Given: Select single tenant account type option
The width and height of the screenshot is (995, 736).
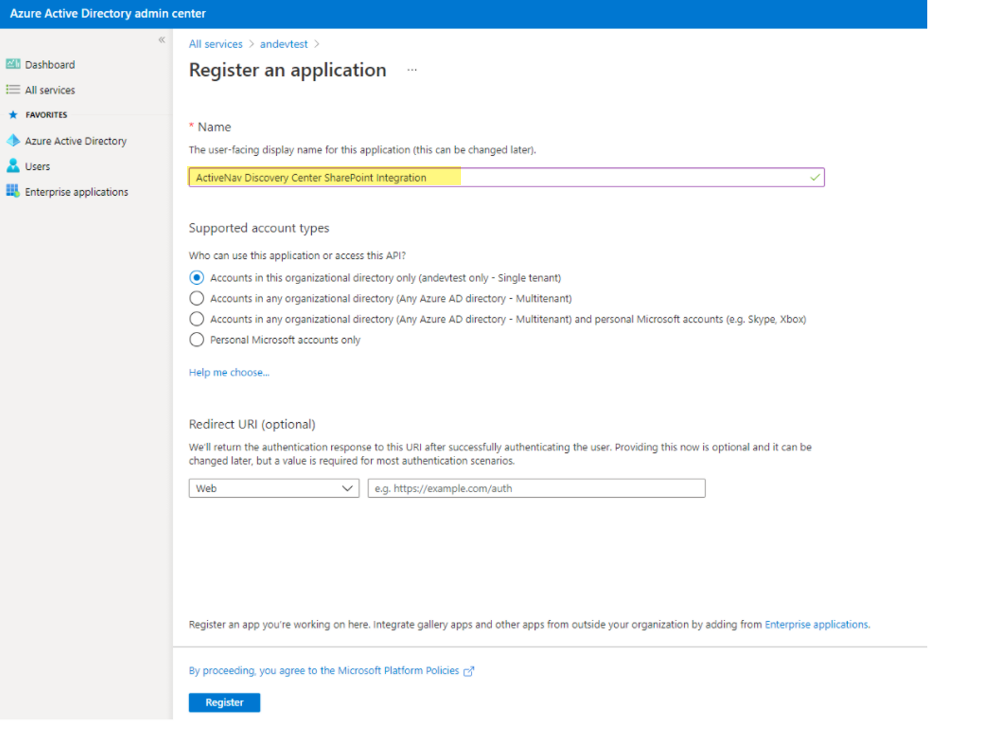Looking at the screenshot, I should pyautogui.click(x=196, y=277).
